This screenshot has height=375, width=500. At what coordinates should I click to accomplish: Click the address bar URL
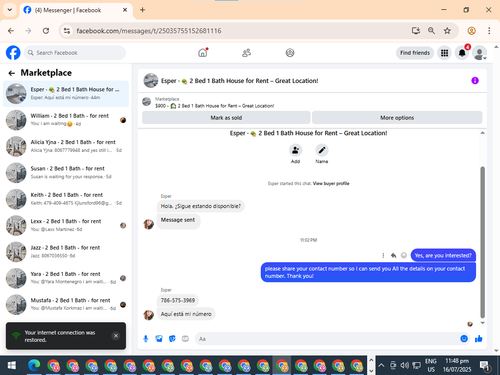click(149, 31)
